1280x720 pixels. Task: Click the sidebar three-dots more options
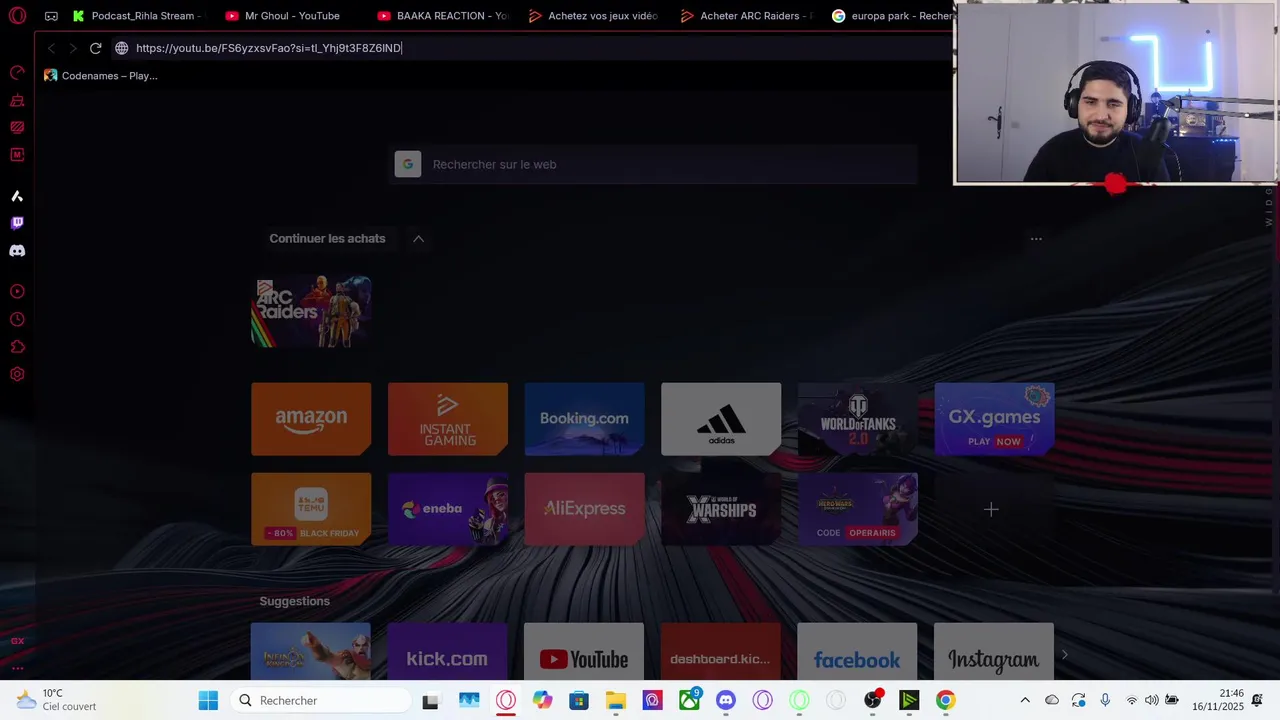(x=17, y=667)
